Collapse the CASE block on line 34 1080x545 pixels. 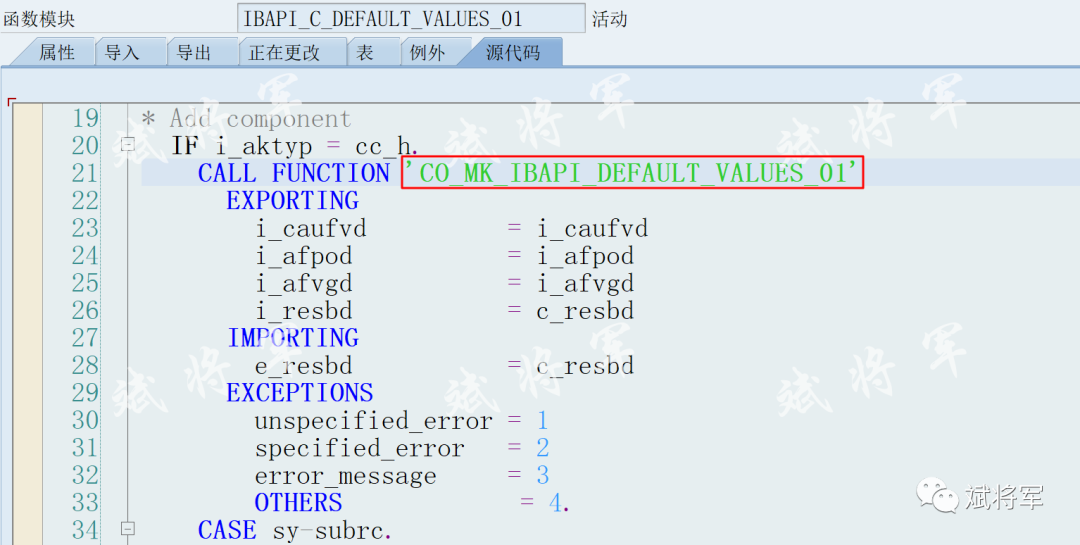pyautogui.click(x=127, y=529)
